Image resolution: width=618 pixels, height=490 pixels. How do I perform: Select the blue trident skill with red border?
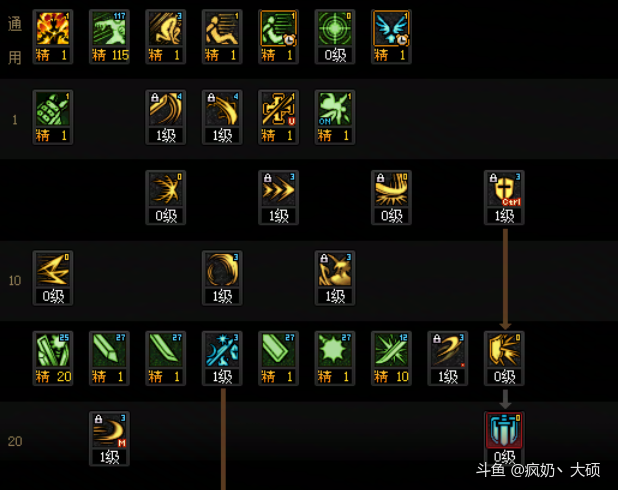coord(504,430)
